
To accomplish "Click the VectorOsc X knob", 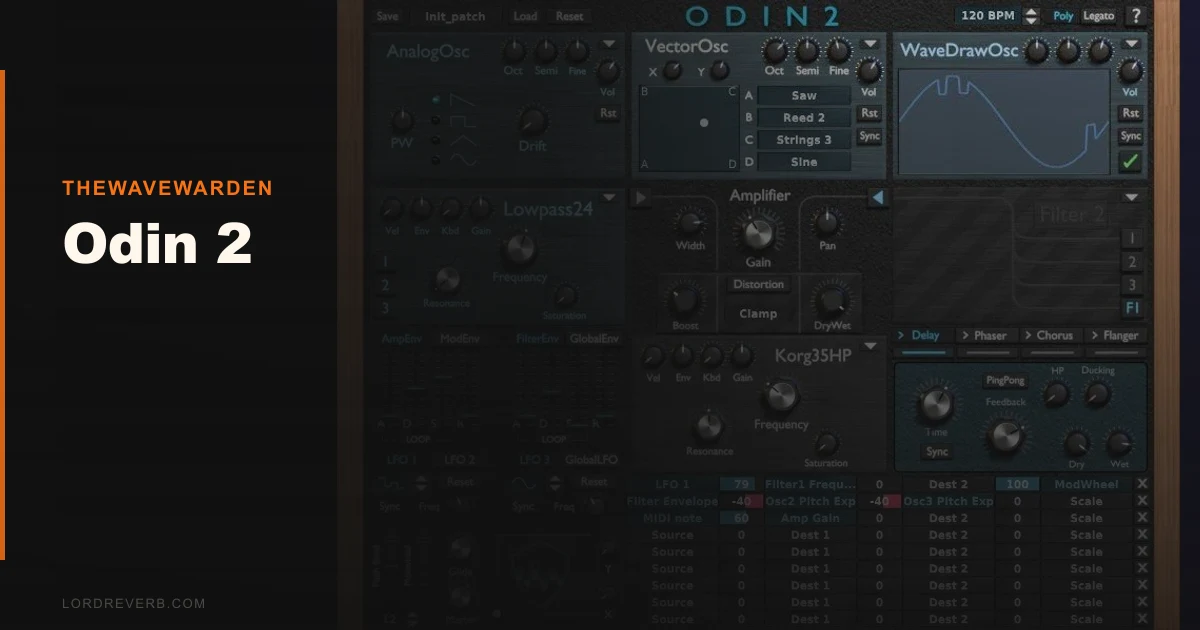I will (x=673, y=71).
